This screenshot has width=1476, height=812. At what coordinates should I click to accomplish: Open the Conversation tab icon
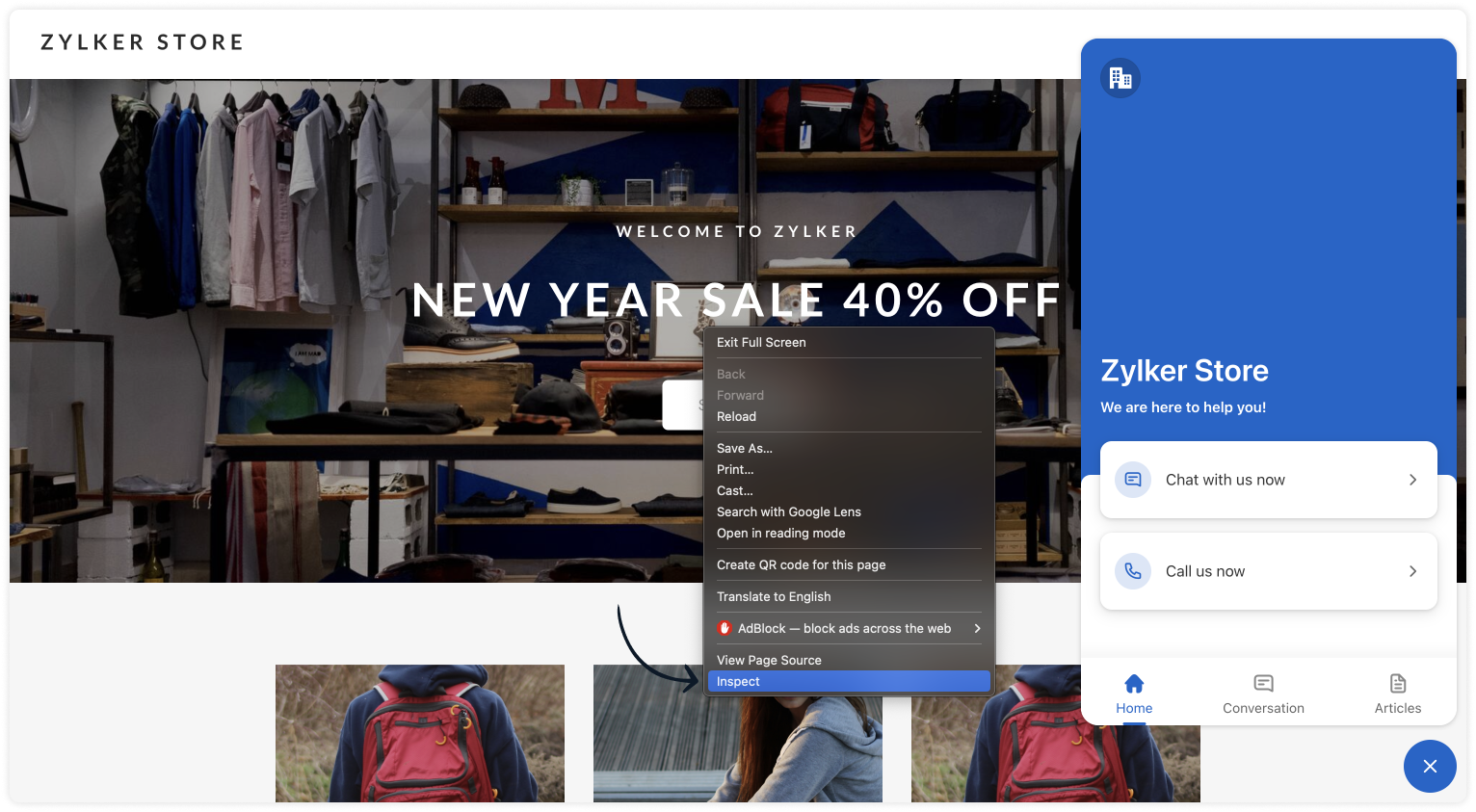pos(1263,684)
